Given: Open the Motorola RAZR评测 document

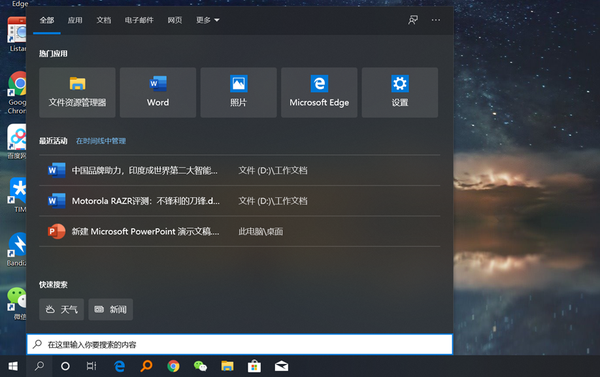Looking at the screenshot, I should pyautogui.click(x=240, y=201).
